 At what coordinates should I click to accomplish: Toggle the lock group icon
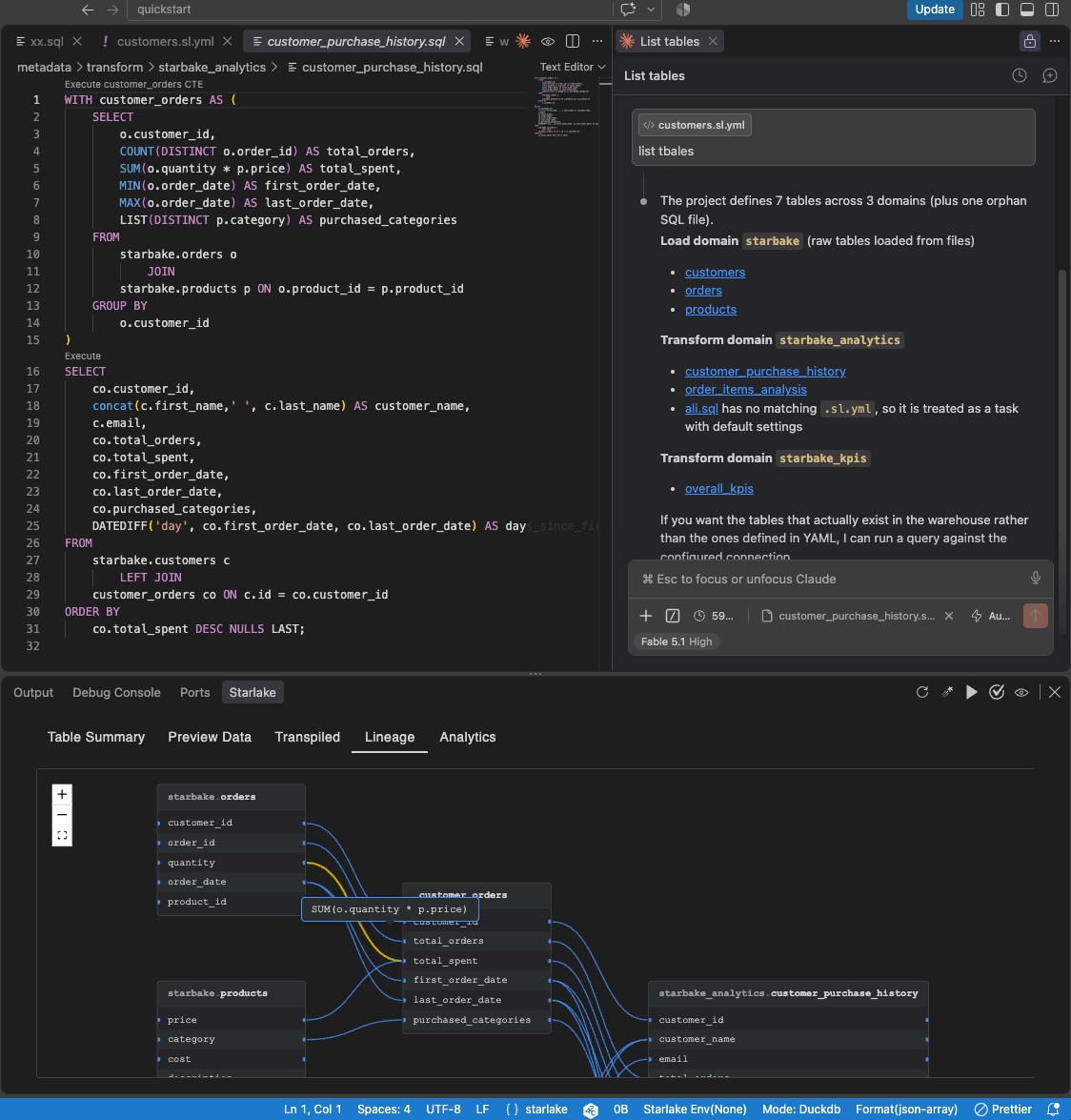[1030, 41]
